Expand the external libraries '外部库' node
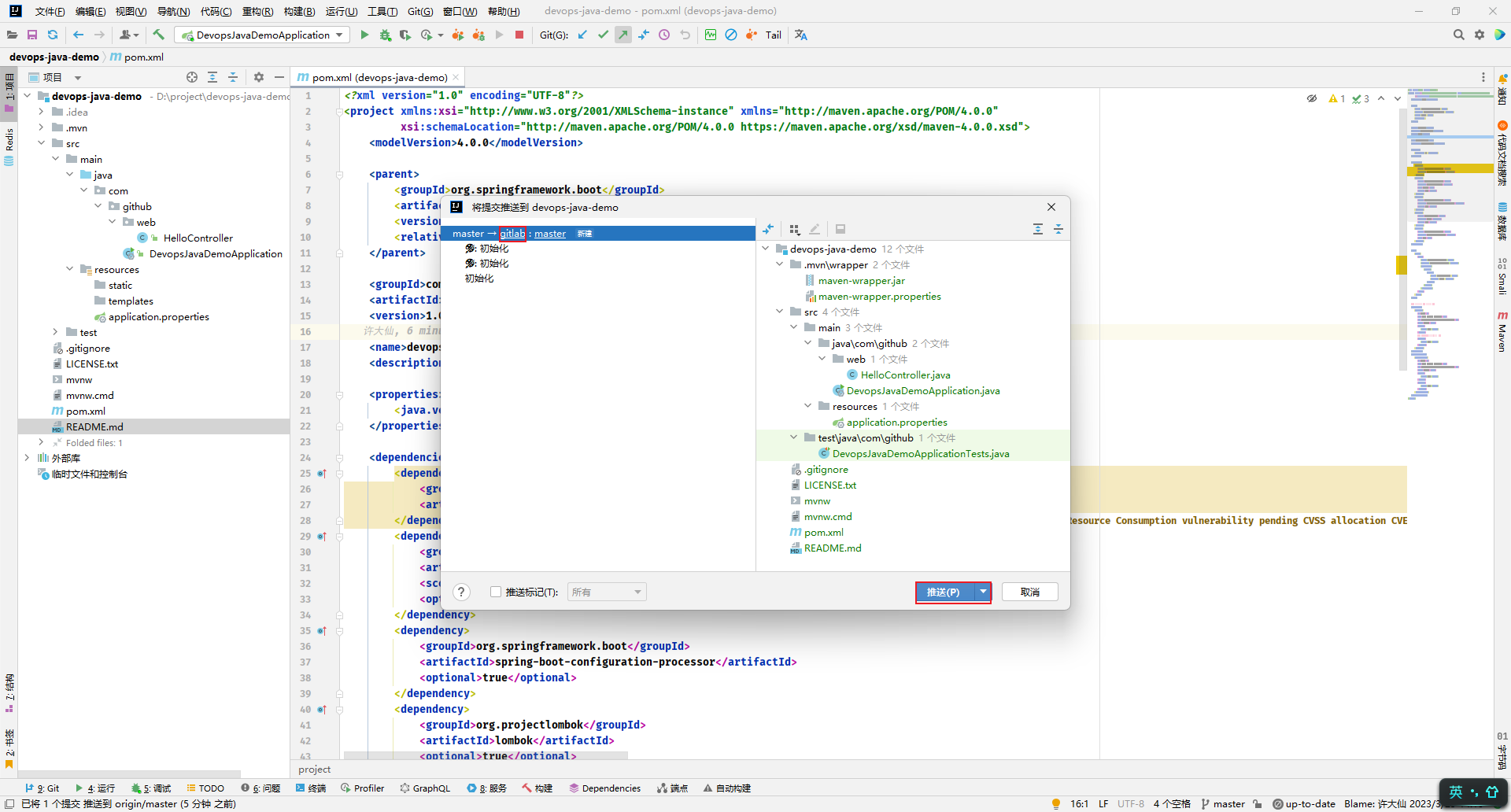1511x812 pixels. pos(27,458)
